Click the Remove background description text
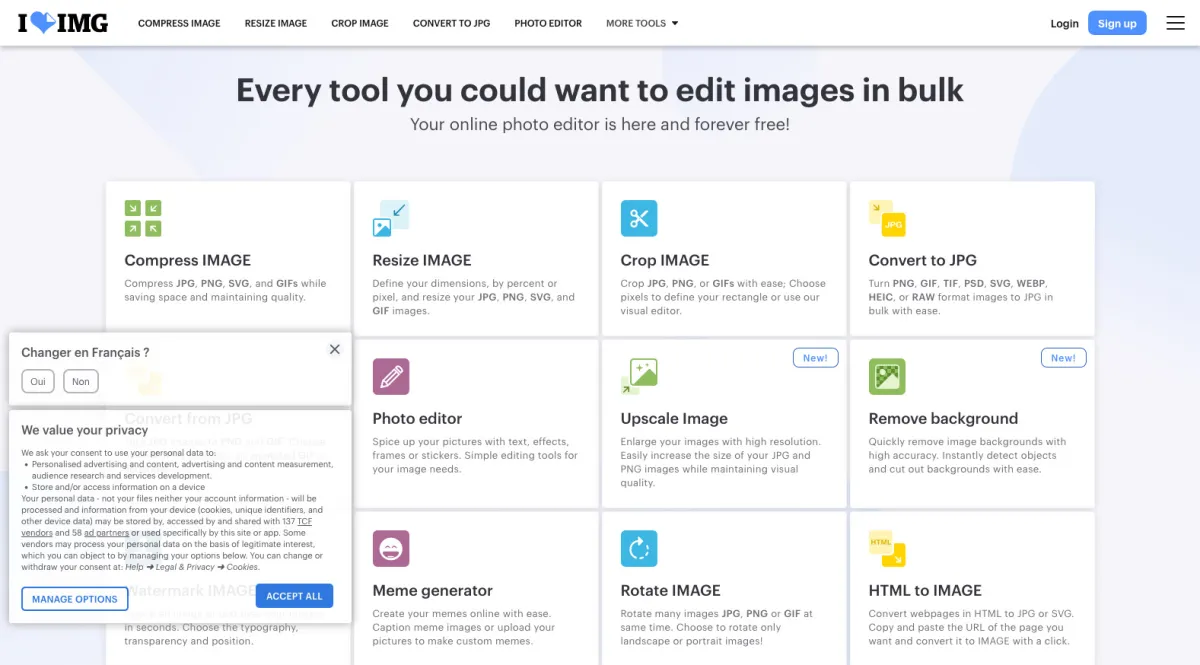Screen dimensions: 1200x665 [967, 455]
